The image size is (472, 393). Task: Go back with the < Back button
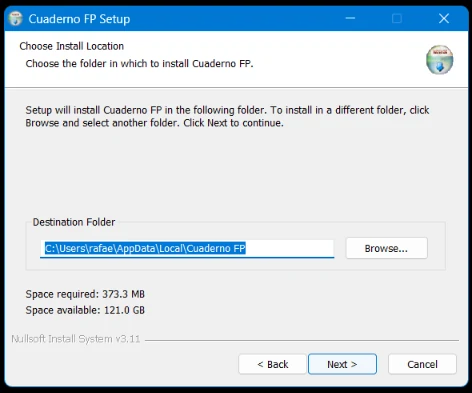point(272,364)
